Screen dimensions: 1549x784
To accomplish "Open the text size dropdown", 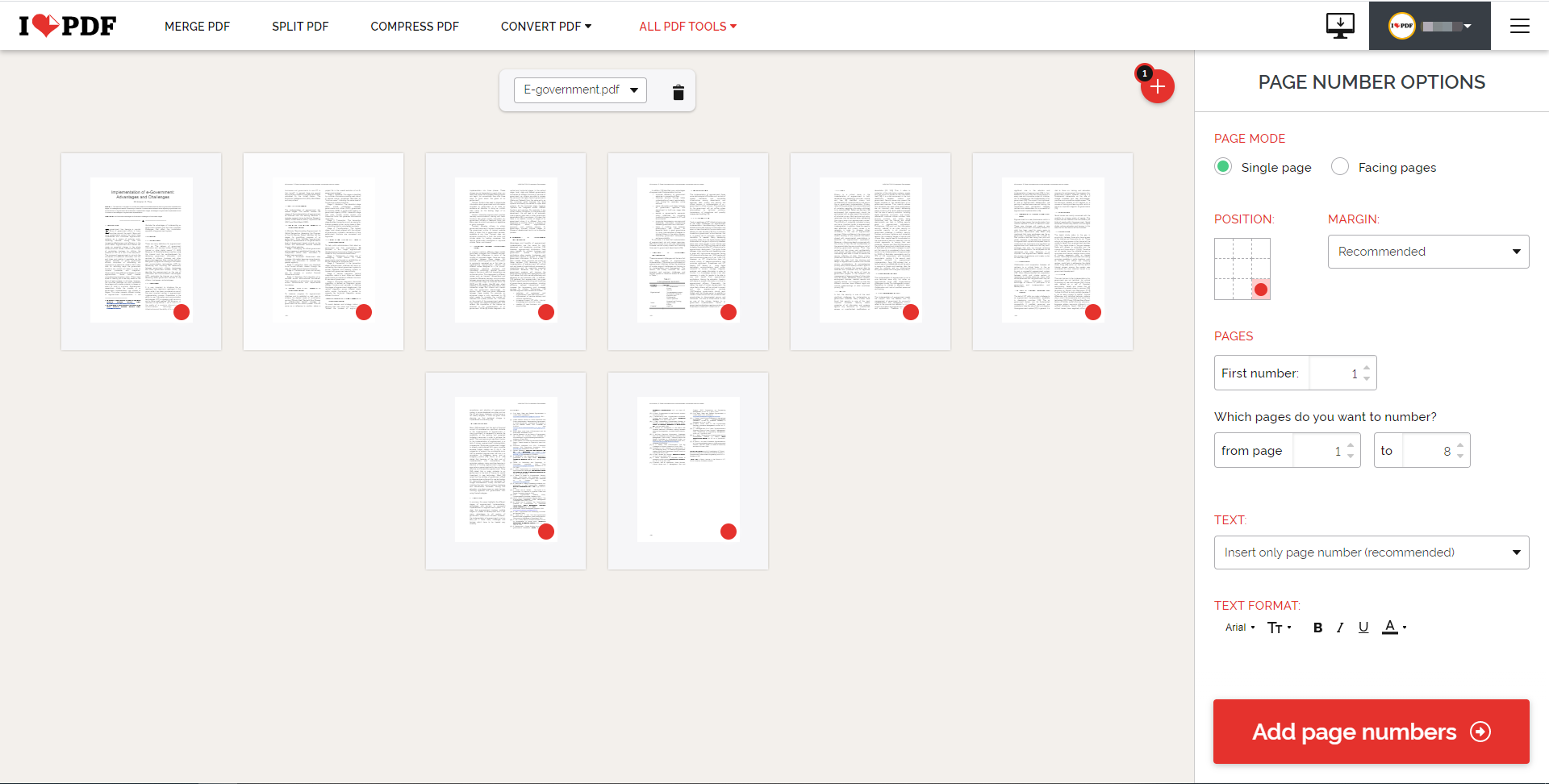I will [1280, 628].
